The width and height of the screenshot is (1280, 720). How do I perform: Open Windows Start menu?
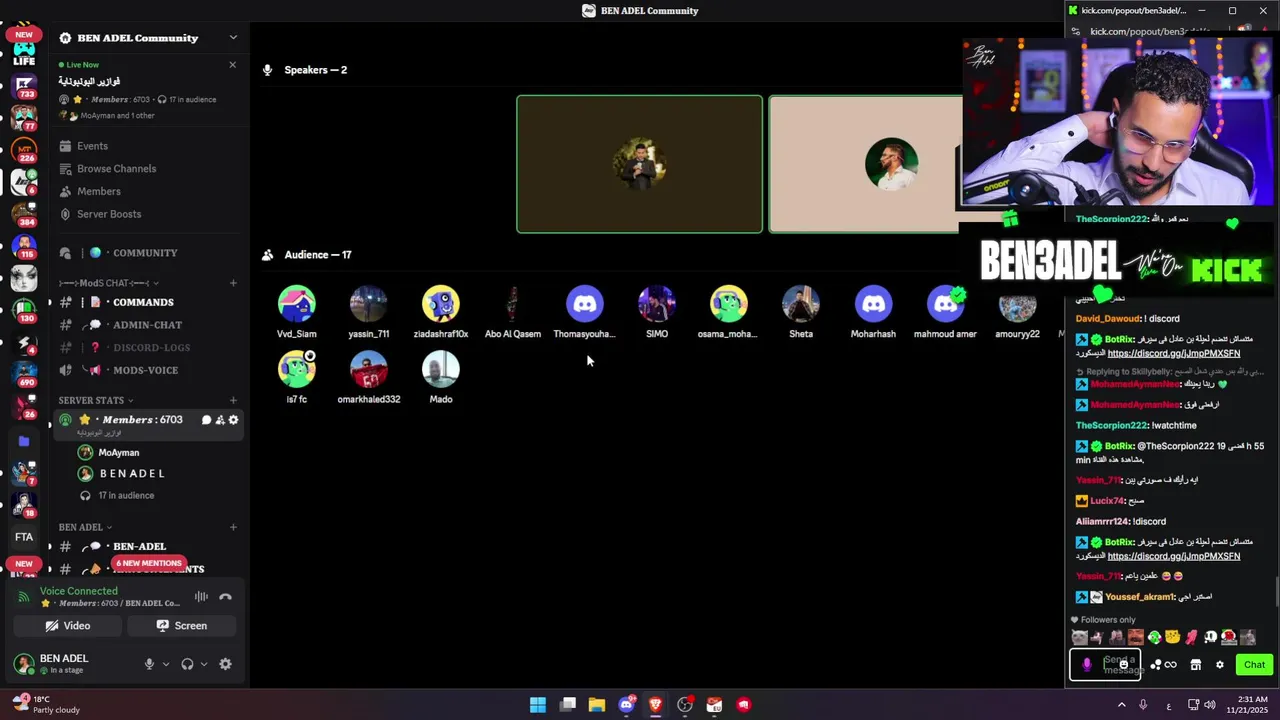point(538,705)
